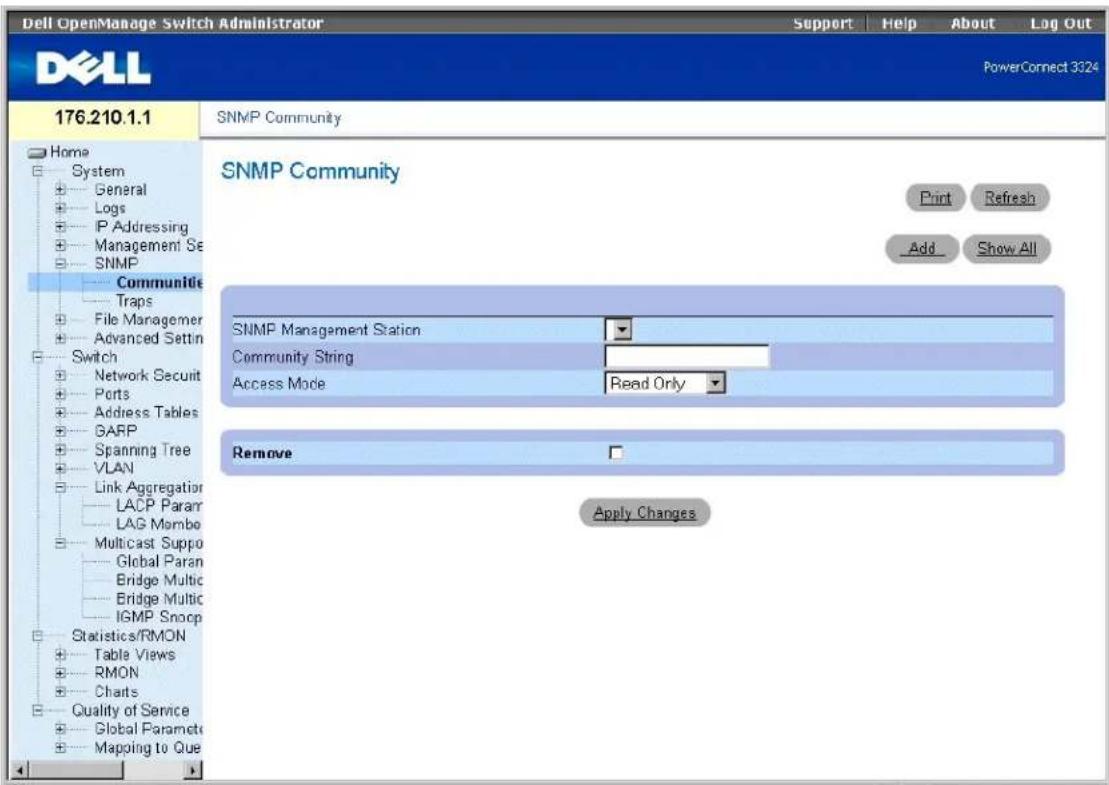Click the tree scrollbar left arrow
The image size is (1109, 785).
20,770
